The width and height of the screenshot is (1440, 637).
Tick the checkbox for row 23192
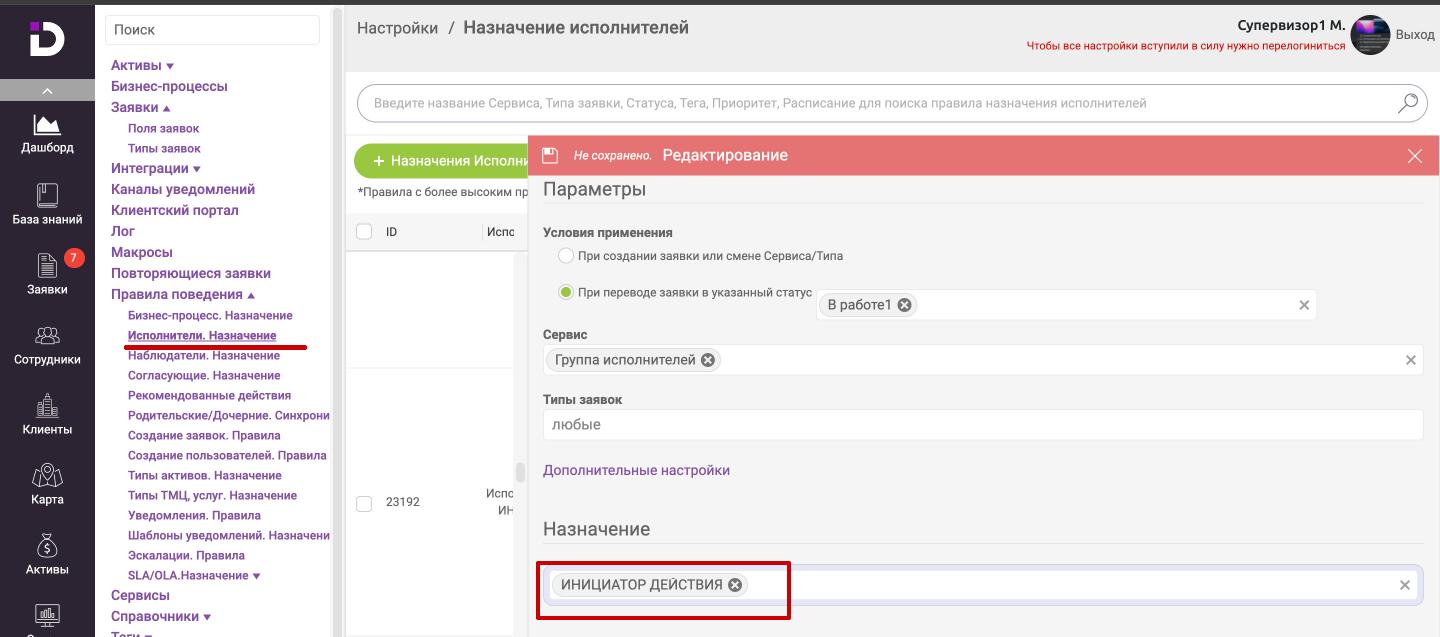tap(364, 503)
